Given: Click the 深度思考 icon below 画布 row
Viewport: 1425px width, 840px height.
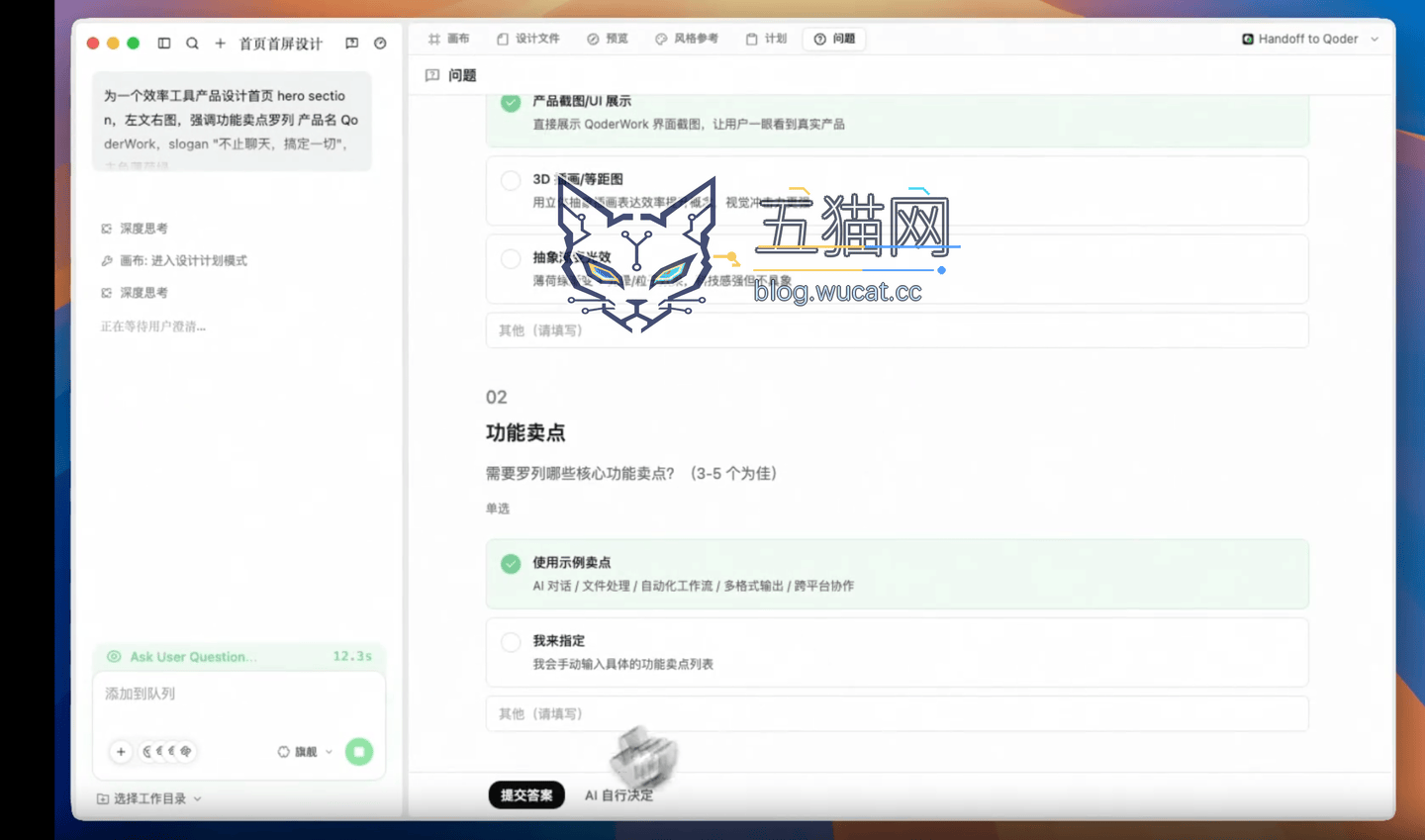Looking at the screenshot, I should tap(106, 293).
